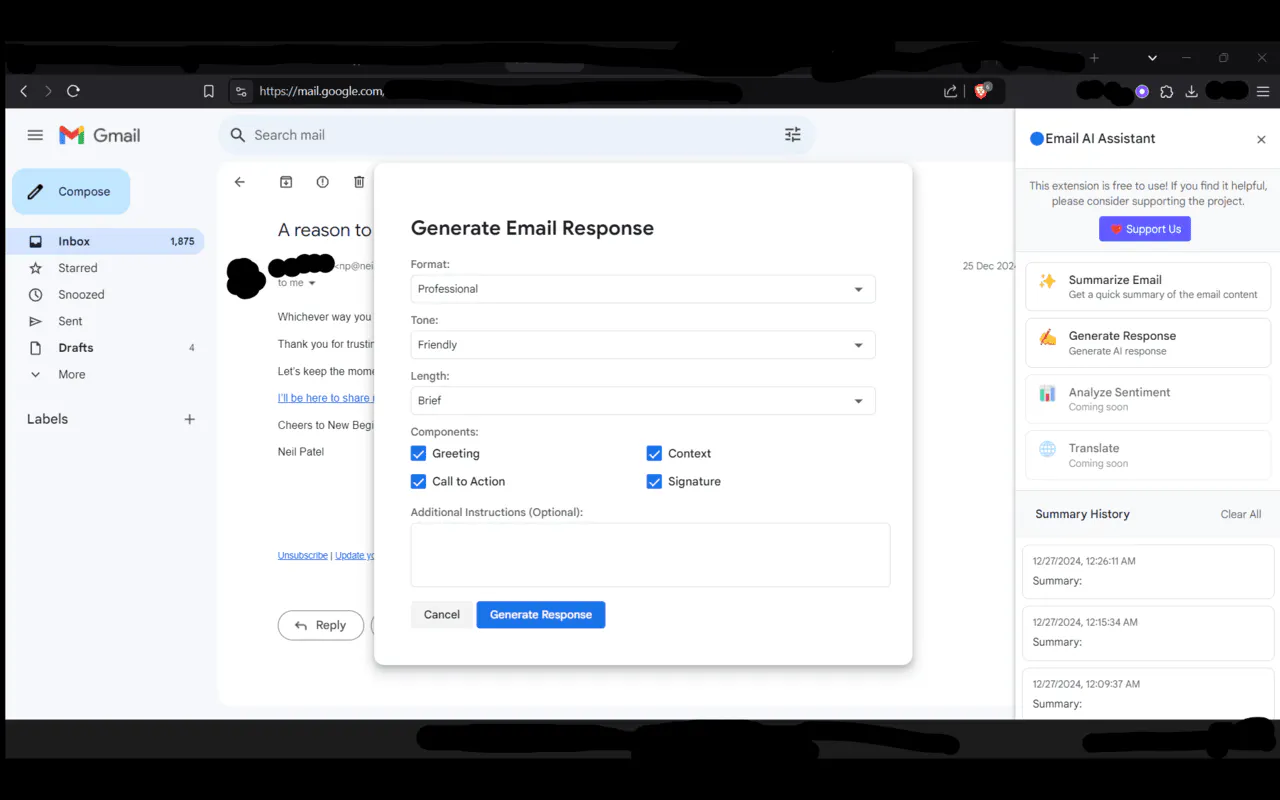Open the Gmail main menu hamburger icon
This screenshot has height=800, width=1280.
[x=35, y=135]
